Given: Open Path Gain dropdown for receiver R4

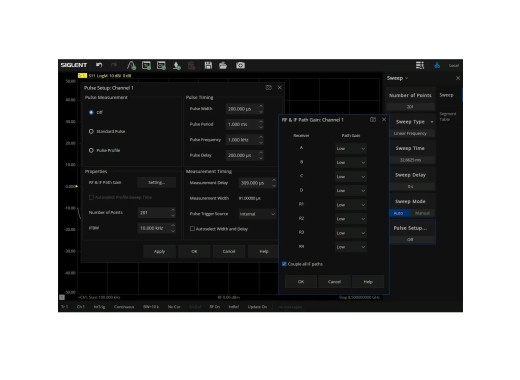Looking at the screenshot, I should [351, 247].
